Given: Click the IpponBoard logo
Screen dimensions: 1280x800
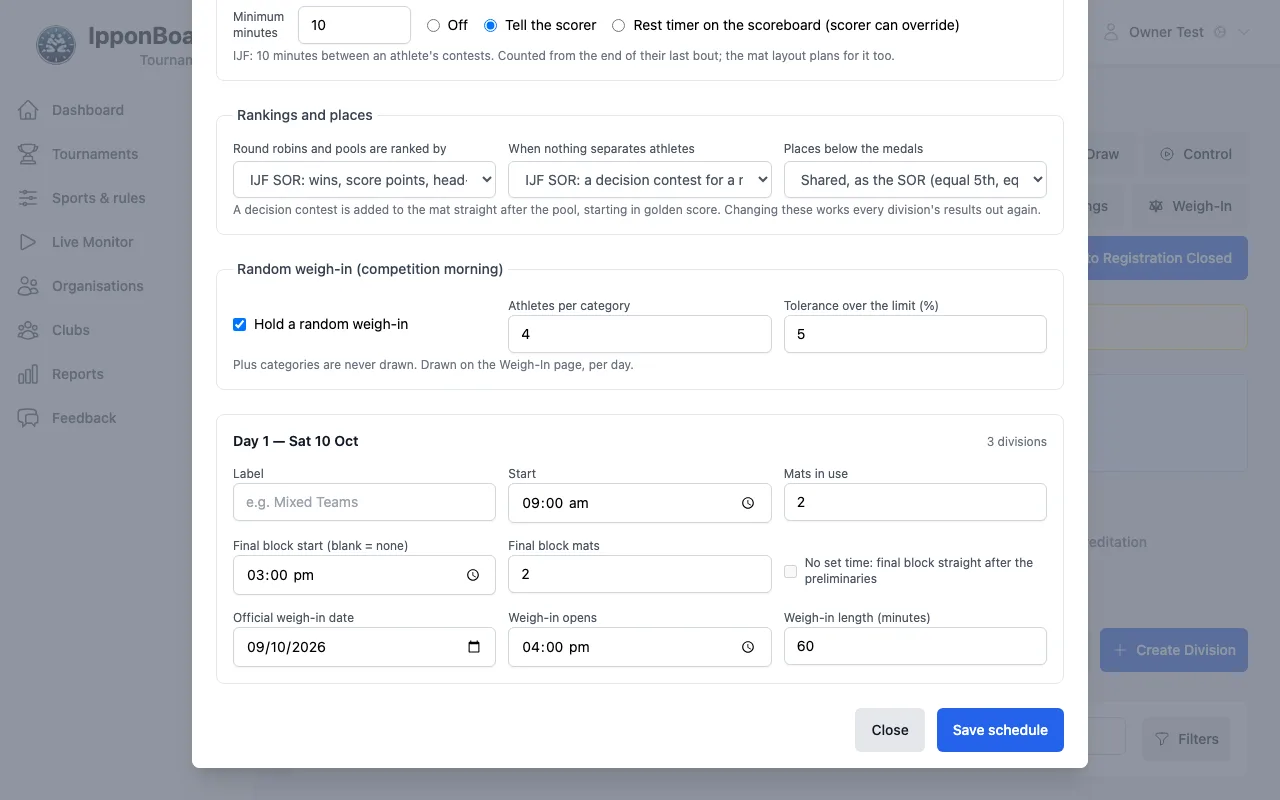Looking at the screenshot, I should [x=57, y=45].
